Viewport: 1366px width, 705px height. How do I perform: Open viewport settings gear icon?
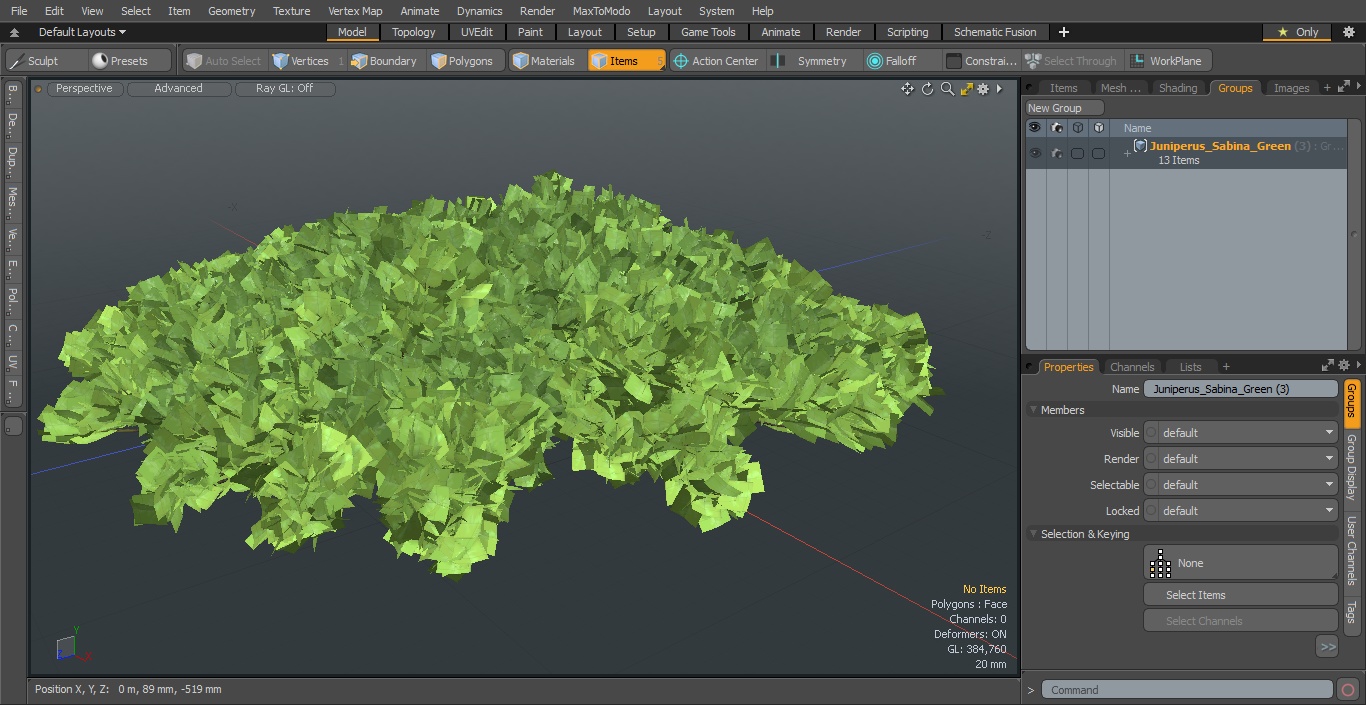pyautogui.click(x=983, y=89)
